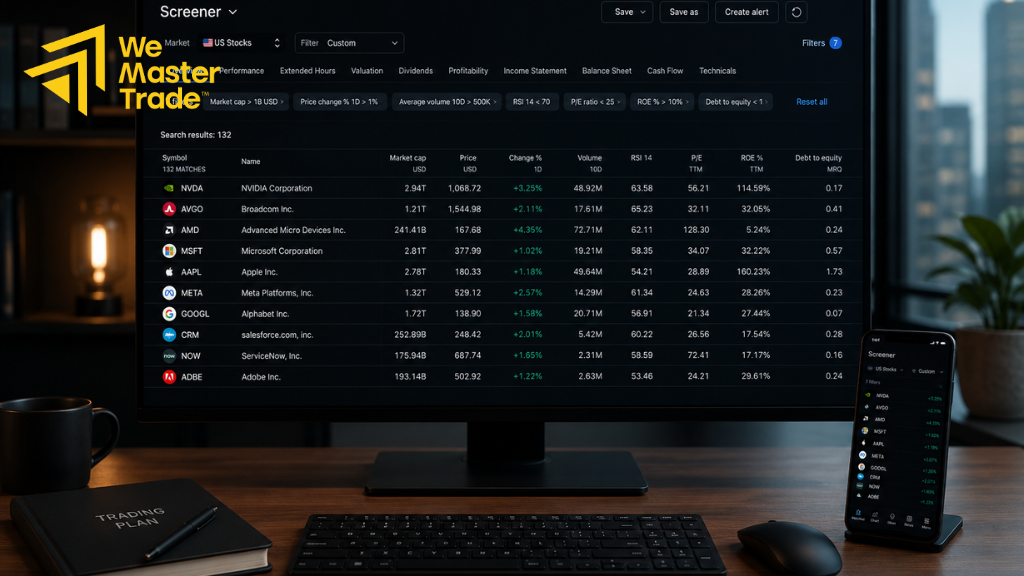Screen dimensions: 1024x576
Task: Switch to the Performance tab
Action: [242, 71]
